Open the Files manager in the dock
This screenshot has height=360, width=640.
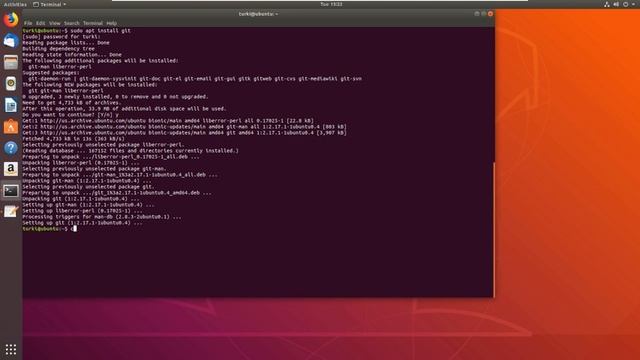(11, 62)
